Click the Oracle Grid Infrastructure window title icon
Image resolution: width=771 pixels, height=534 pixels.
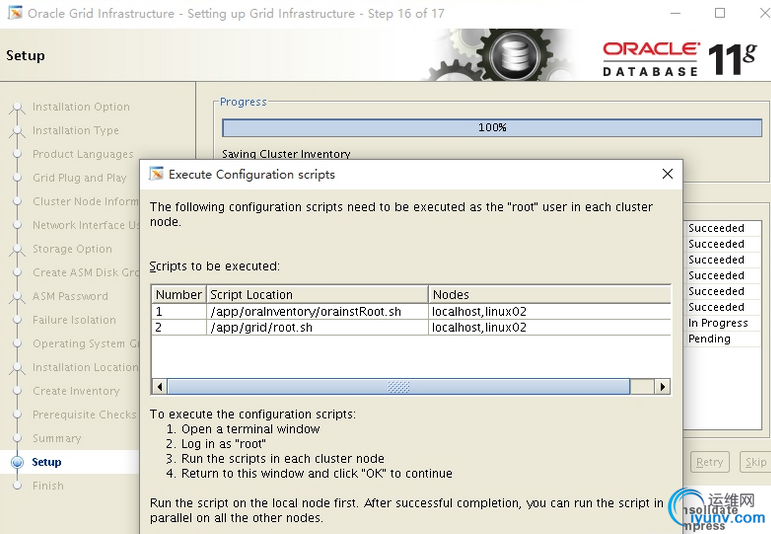point(15,13)
